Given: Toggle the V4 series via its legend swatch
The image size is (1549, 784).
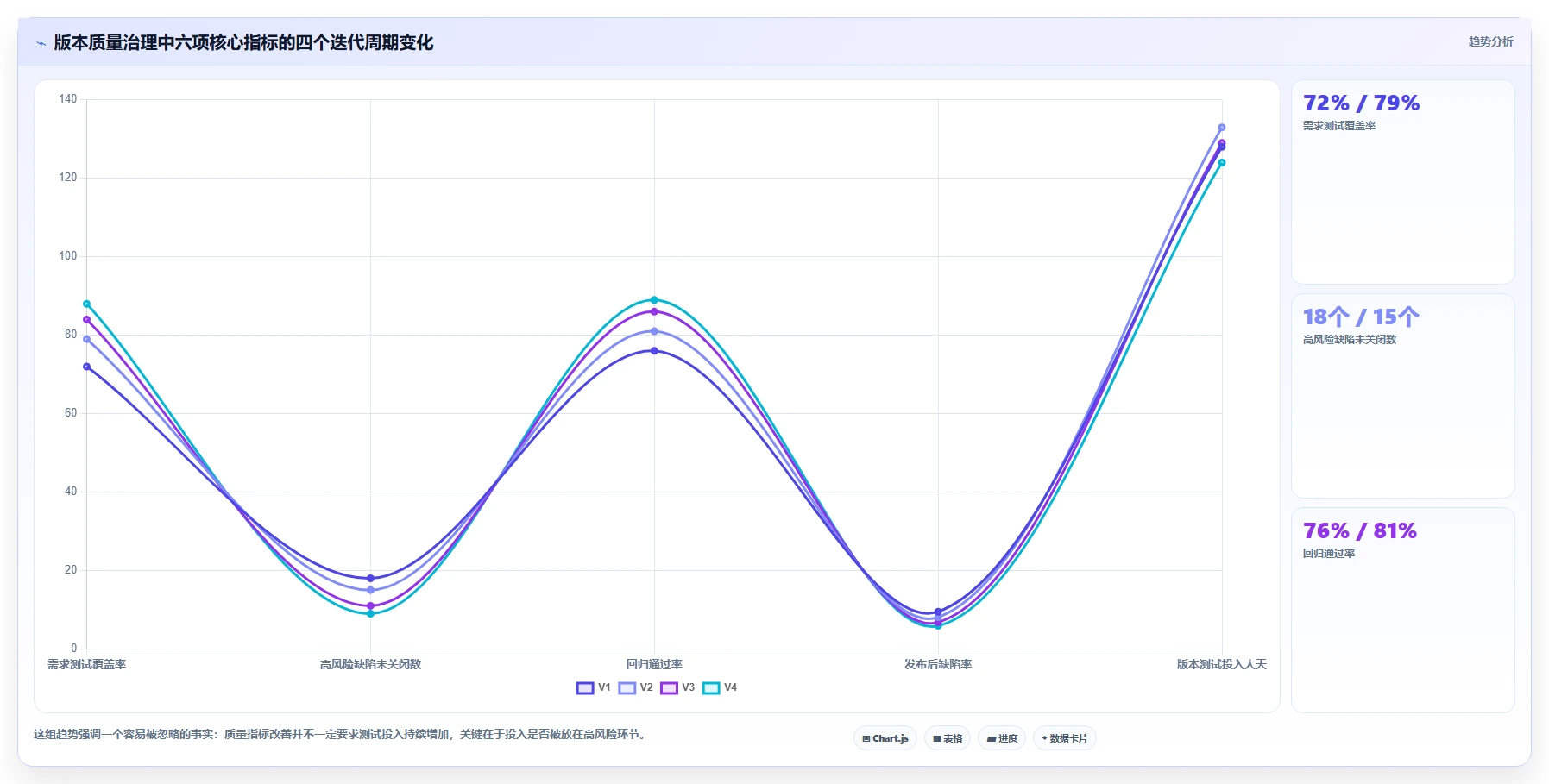Looking at the screenshot, I should tap(711, 688).
